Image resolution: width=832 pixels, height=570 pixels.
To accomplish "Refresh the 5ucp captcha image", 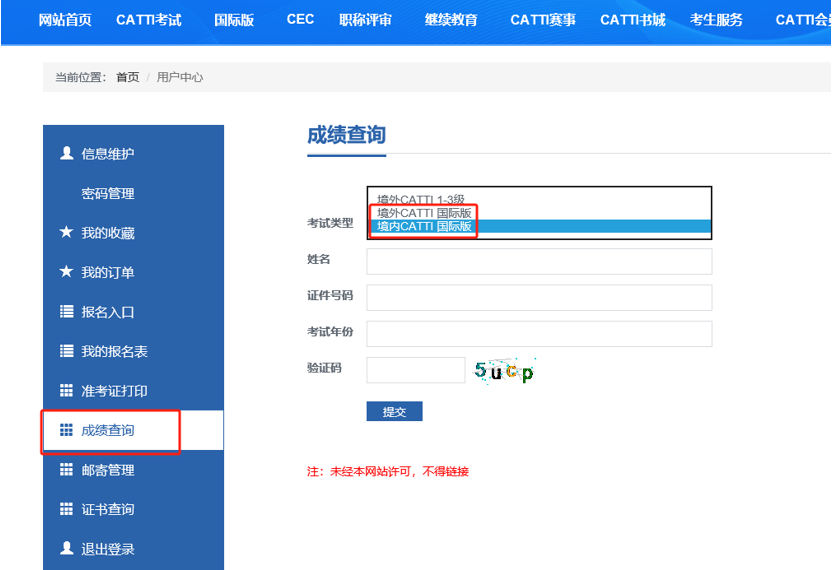I will [504, 370].
